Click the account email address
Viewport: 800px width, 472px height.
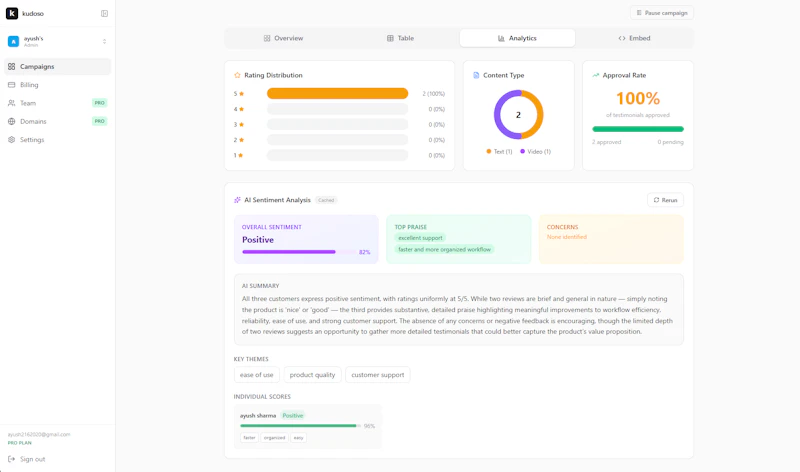(x=39, y=435)
